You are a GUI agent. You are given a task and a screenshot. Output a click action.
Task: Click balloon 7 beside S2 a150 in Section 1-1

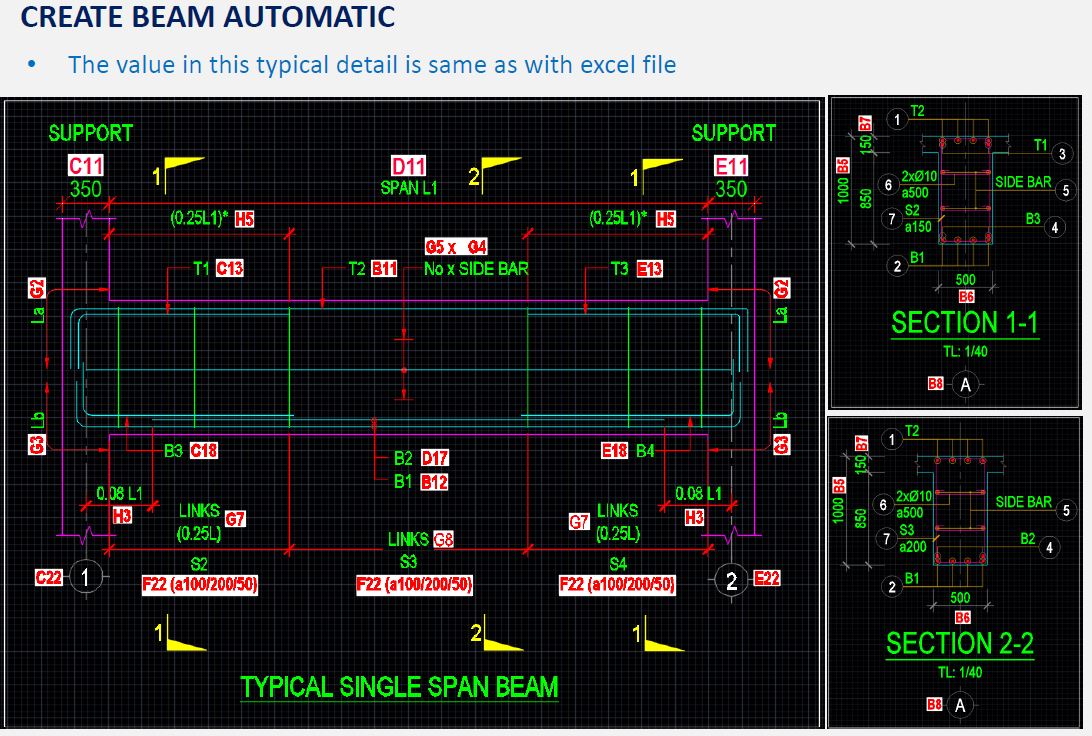point(891,219)
